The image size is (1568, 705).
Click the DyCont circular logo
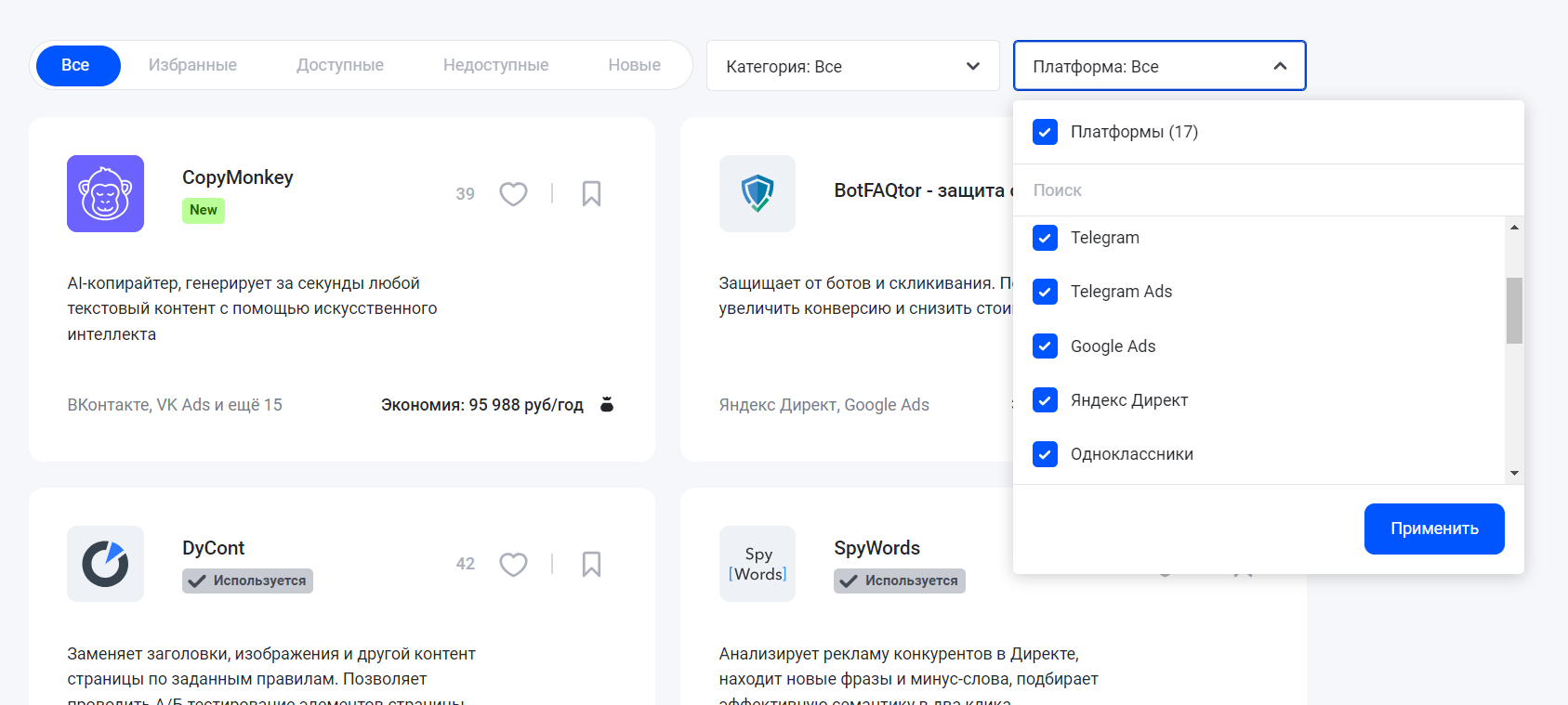[x=105, y=564]
